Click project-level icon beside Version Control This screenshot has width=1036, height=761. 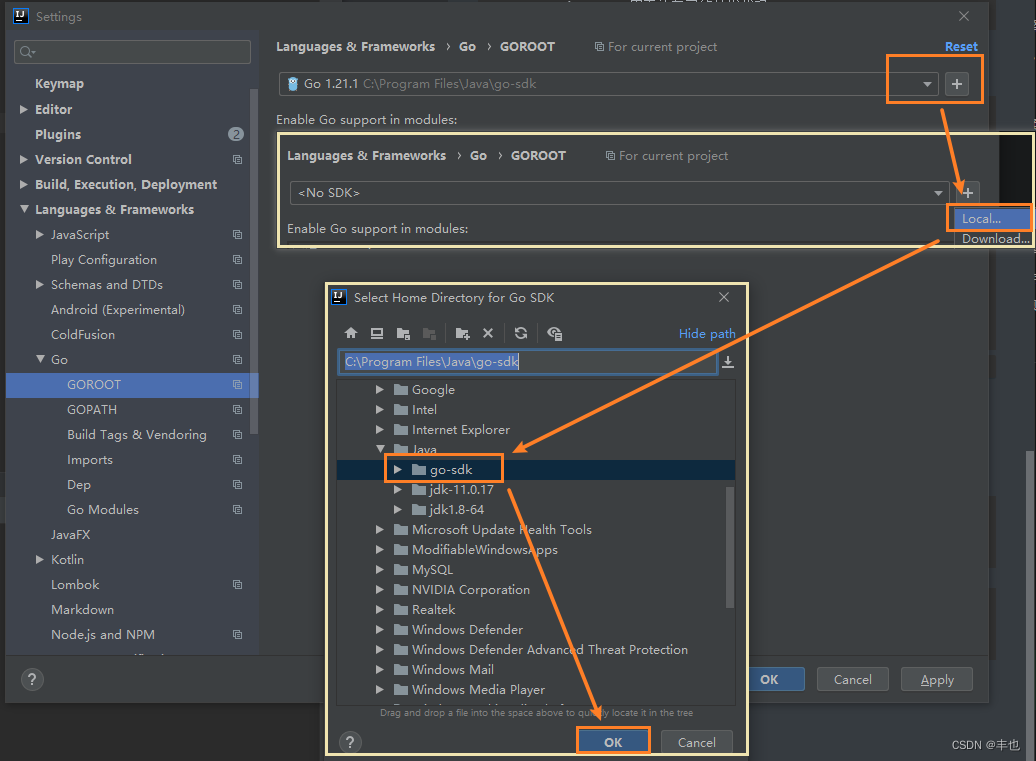[237, 159]
